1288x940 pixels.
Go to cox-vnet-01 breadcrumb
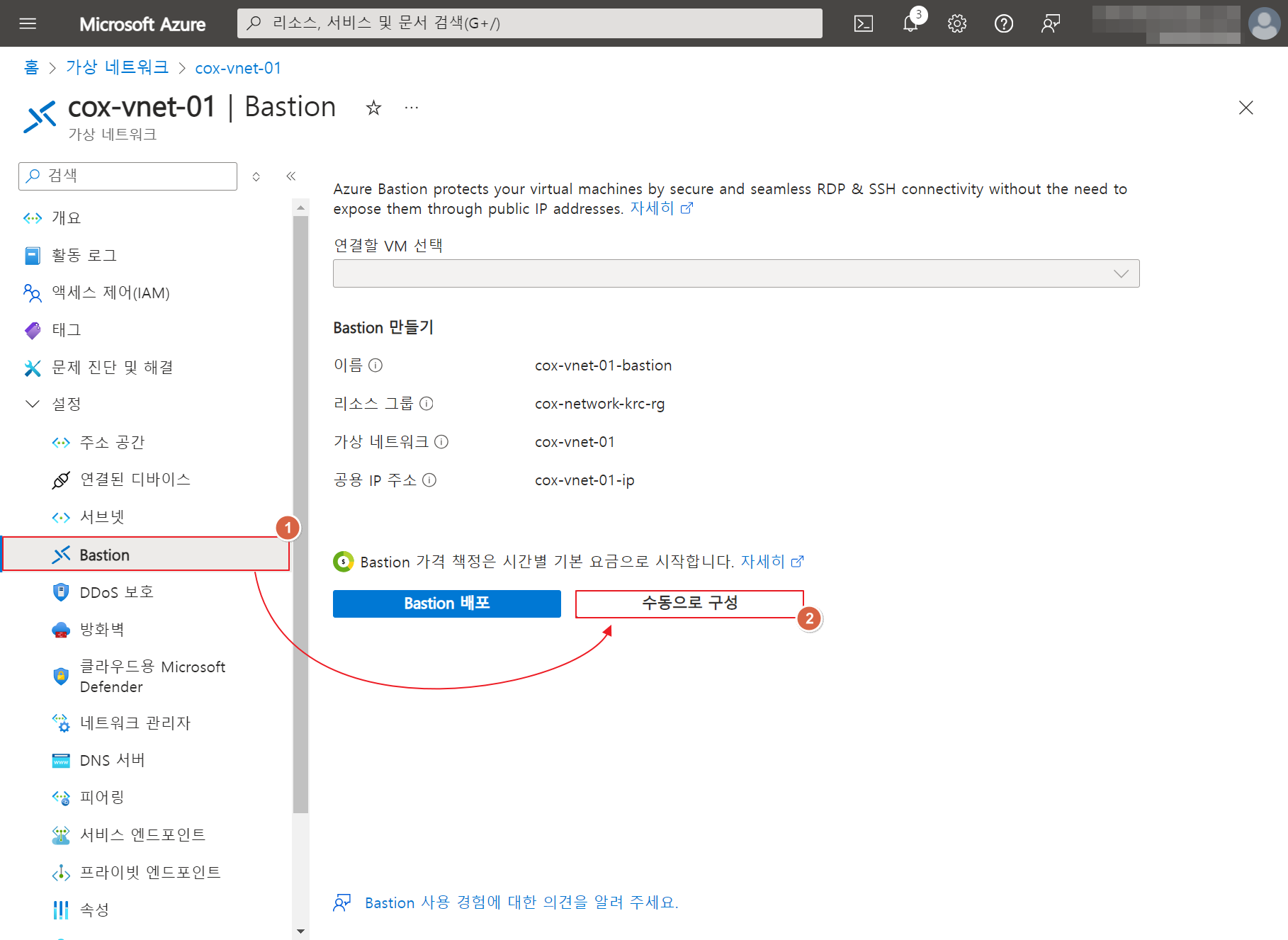pos(238,68)
